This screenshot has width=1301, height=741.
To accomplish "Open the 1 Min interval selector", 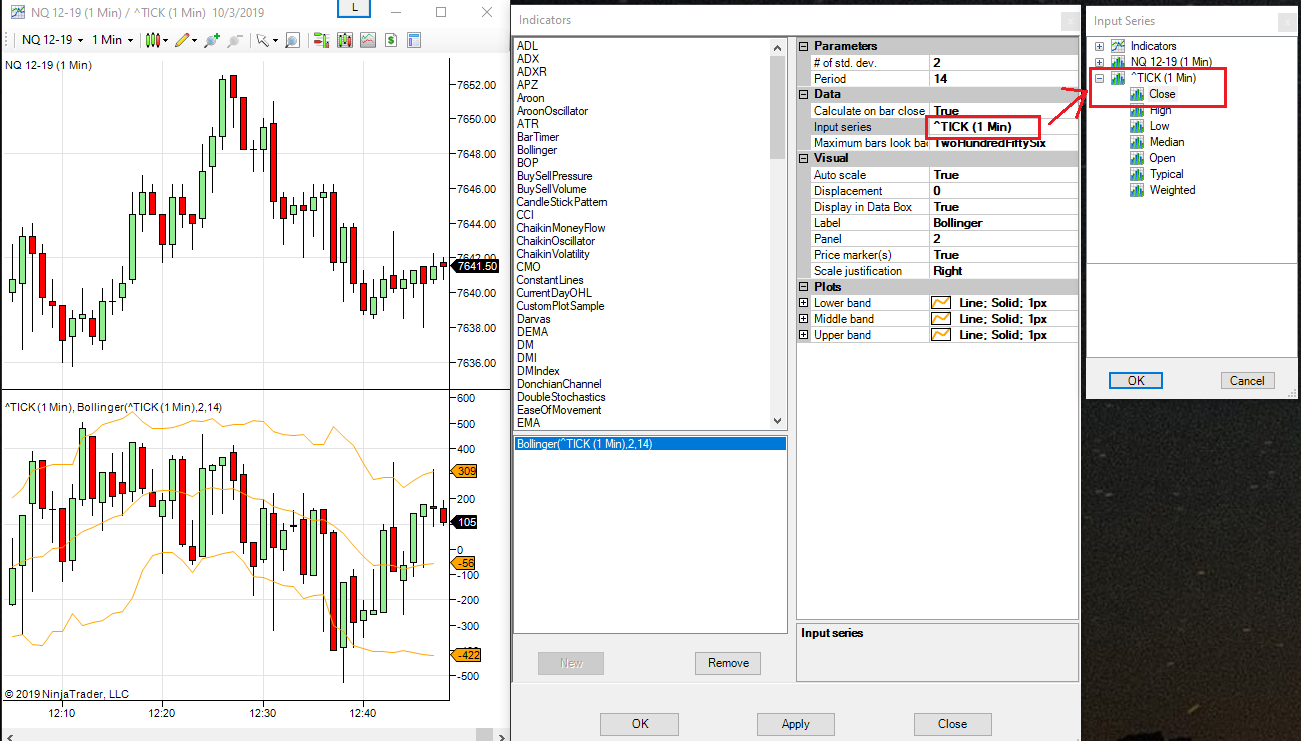I will pyautogui.click(x=112, y=40).
